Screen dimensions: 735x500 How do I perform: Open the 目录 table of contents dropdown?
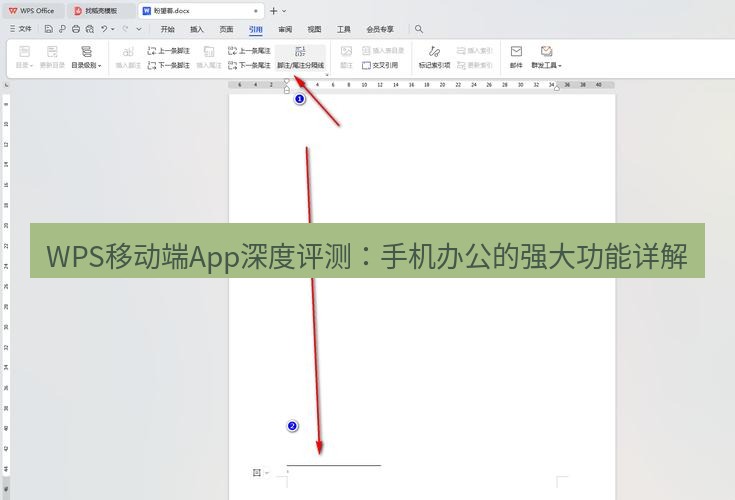(24, 57)
